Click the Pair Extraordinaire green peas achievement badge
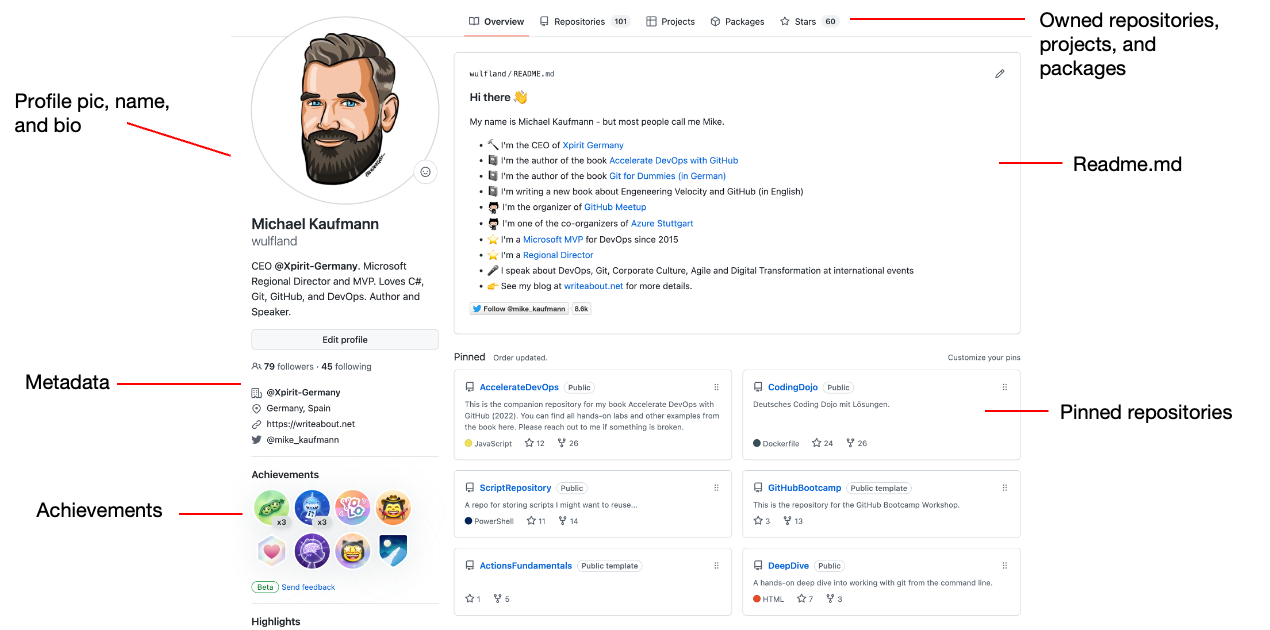The height and width of the screenshot is (630, 1270). tap(271, 508)
